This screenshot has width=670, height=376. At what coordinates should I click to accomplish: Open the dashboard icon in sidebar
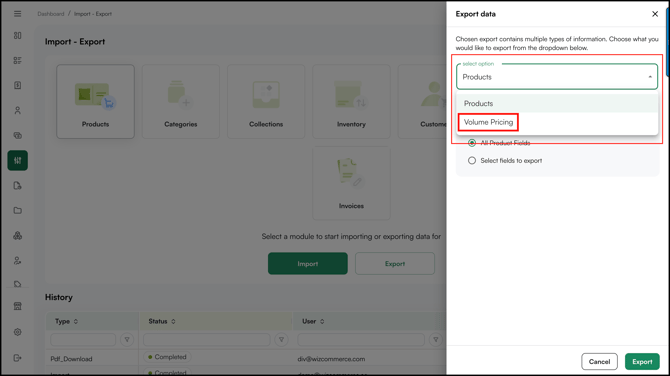pyautogui.click(x=18, y=35)
